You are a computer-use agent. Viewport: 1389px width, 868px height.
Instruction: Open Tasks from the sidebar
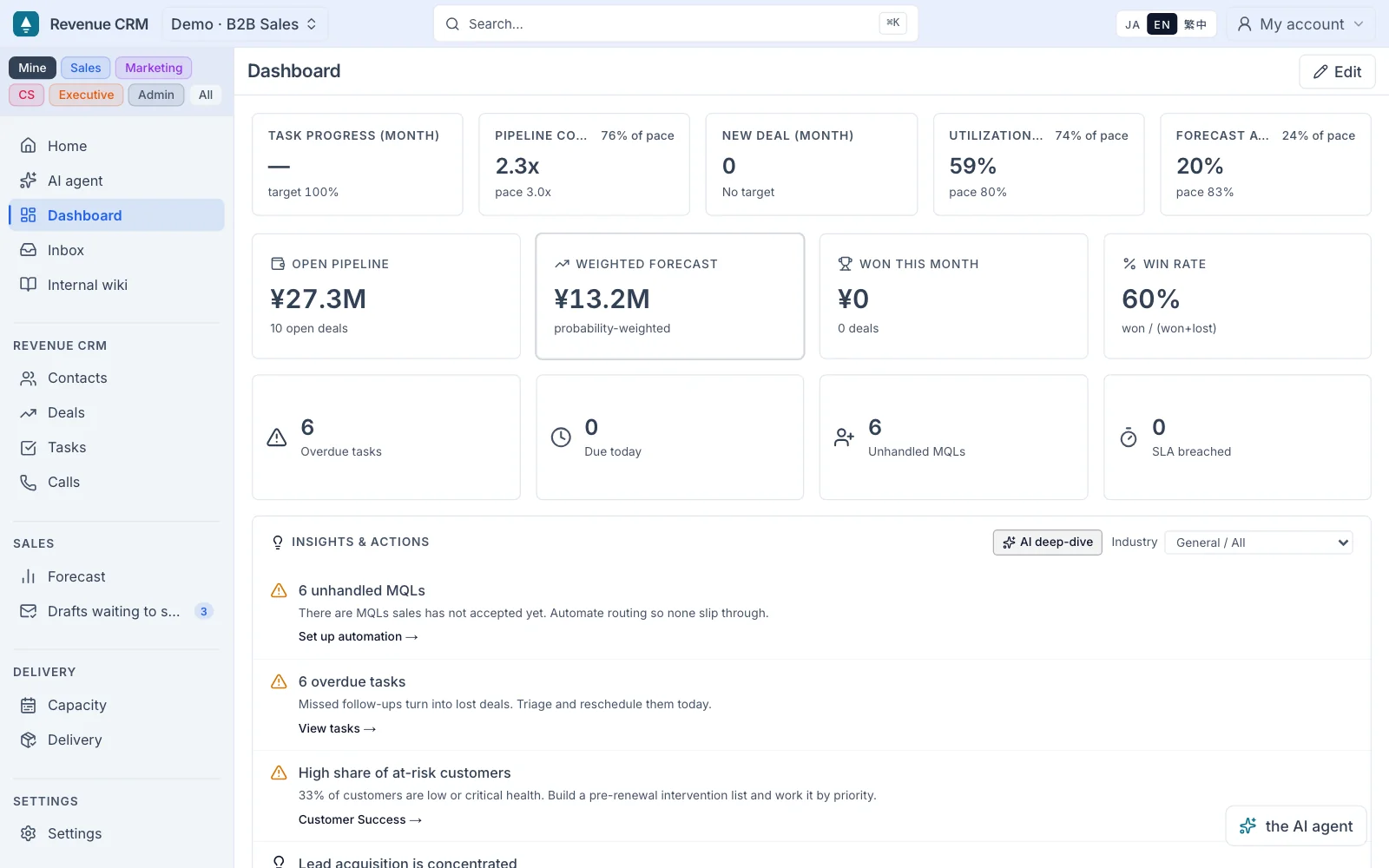tap(116, 447)
